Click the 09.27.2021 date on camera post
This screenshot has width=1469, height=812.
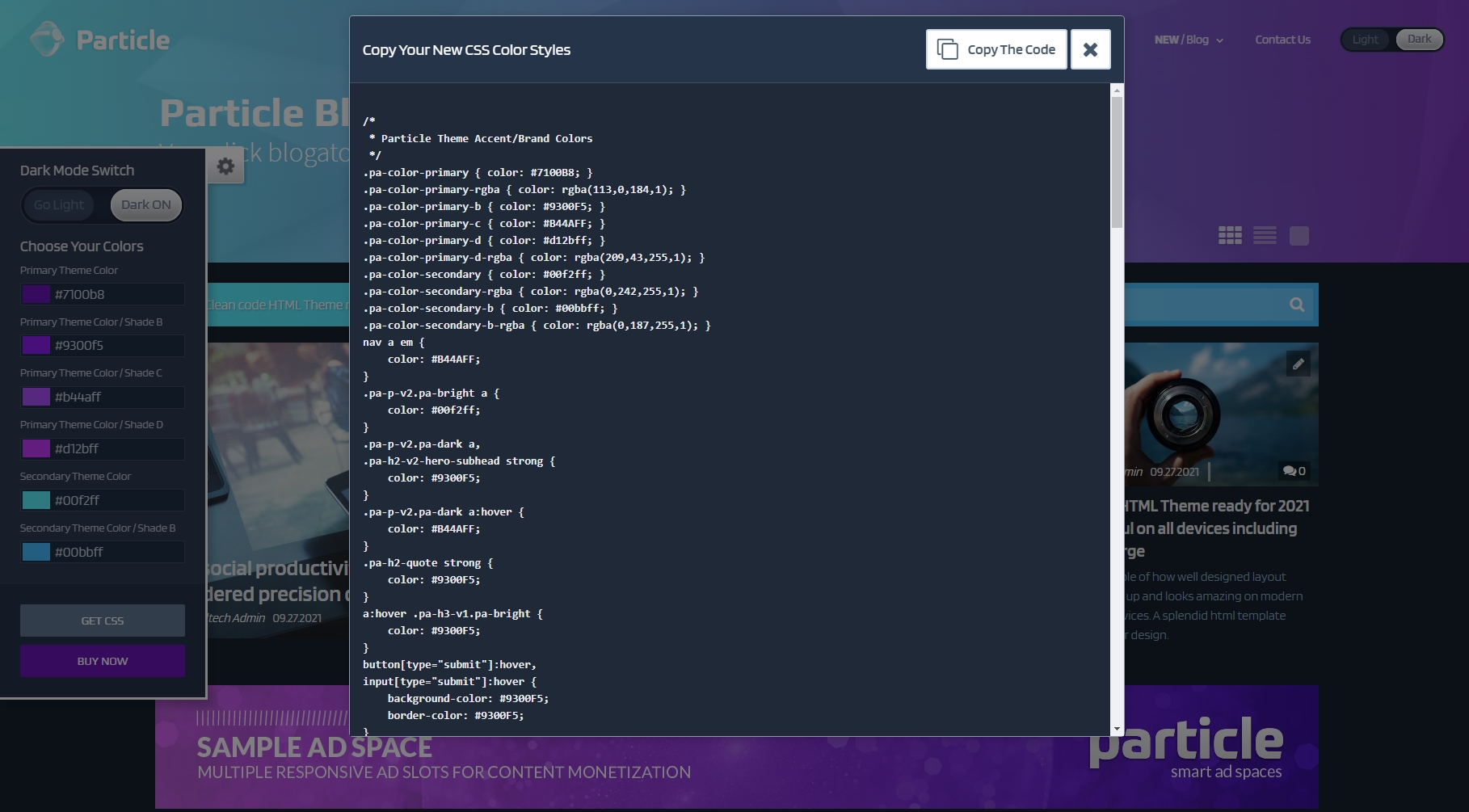click(1174, 472)
